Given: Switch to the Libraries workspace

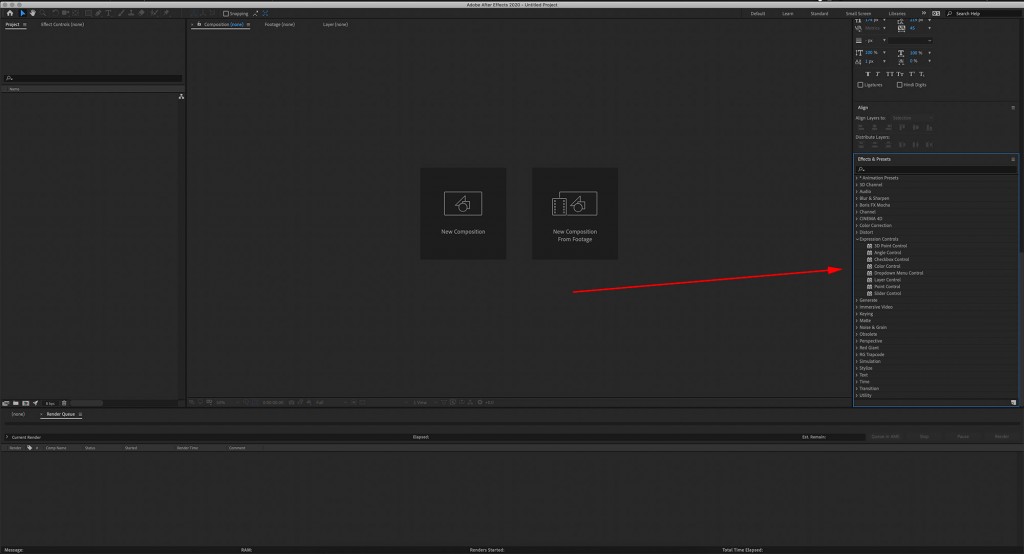Looking at the screenshot, I should [897, 13].
